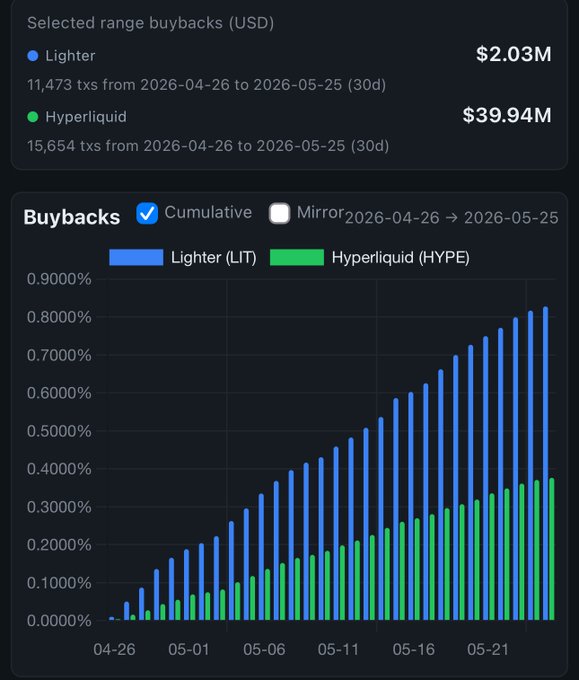Toggle Lighter (LIT) legend blue swatch
Image resolution: width=579 pixels, height=680 pixels.
[136, 257]
